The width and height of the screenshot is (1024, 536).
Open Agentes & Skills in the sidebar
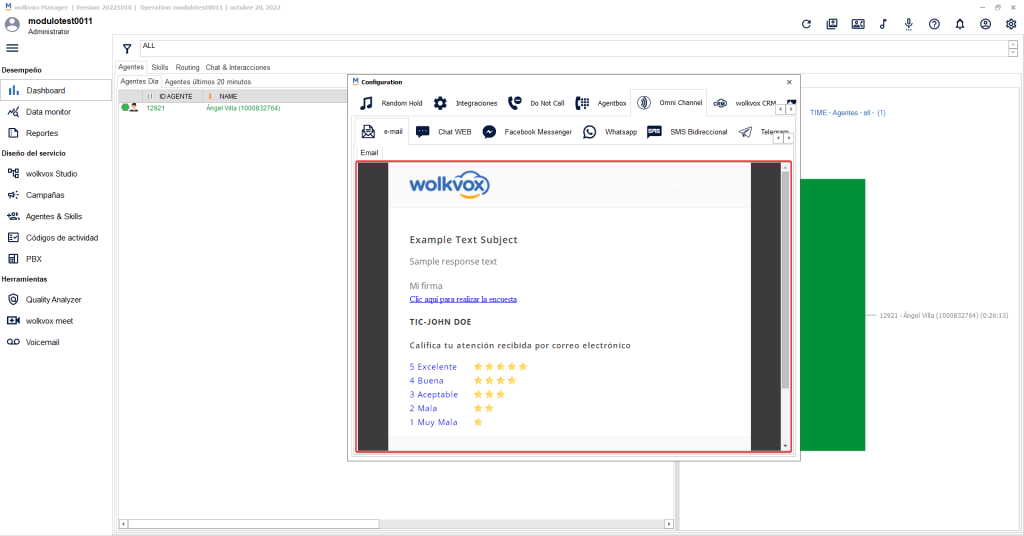point(56,216)
